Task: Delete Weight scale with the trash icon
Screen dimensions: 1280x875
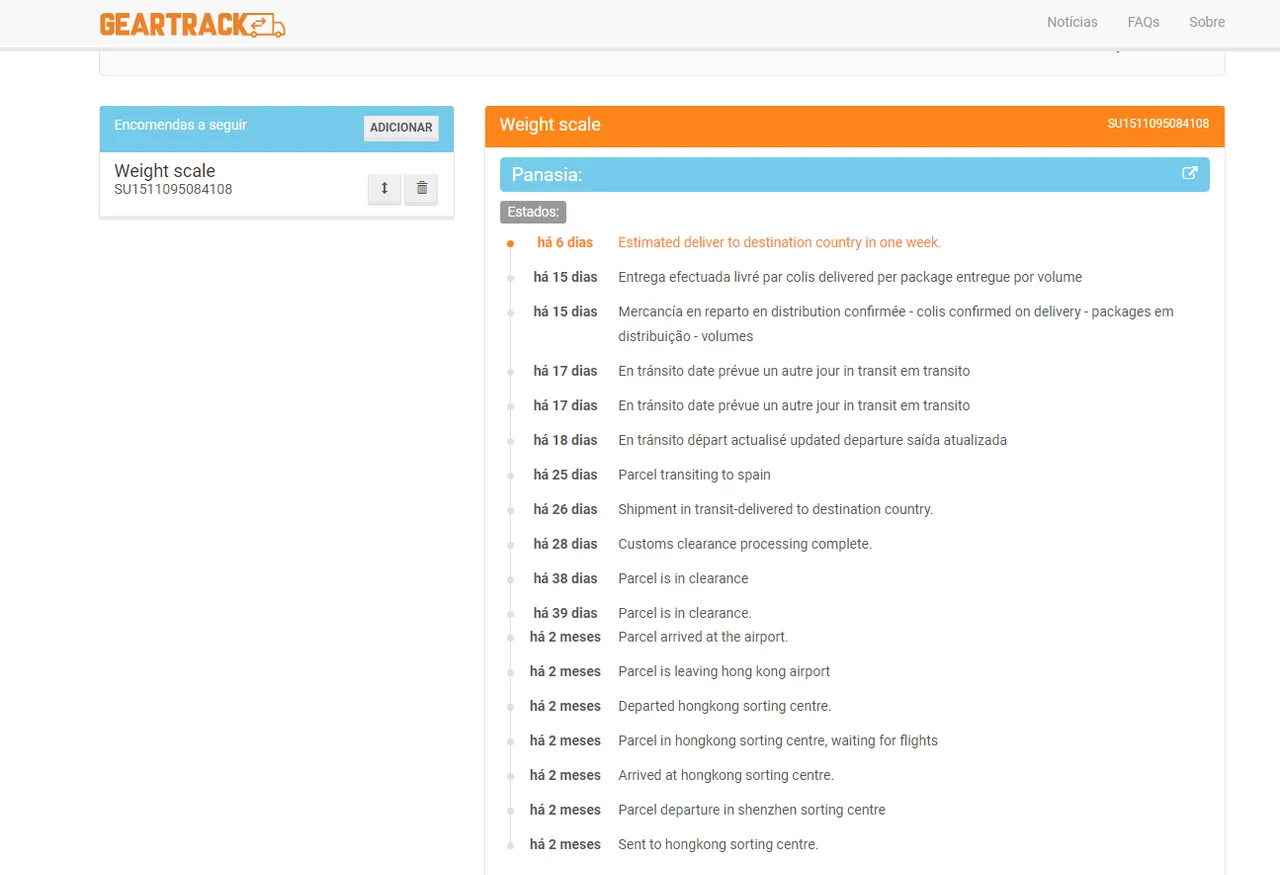Action: click(421, 188)
